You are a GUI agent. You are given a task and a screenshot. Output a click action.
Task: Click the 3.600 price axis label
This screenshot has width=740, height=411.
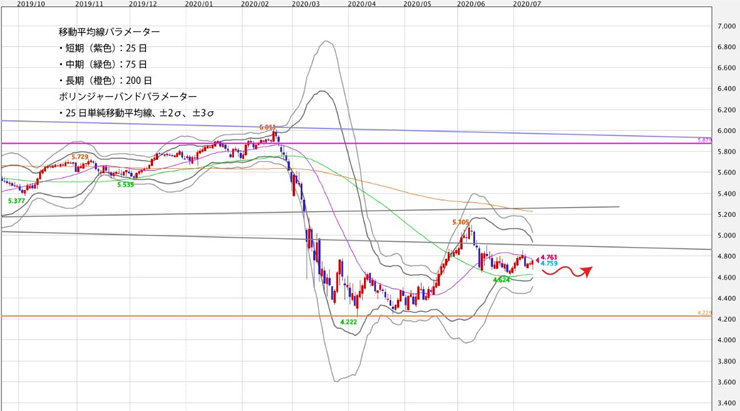[x=727, y=382]
